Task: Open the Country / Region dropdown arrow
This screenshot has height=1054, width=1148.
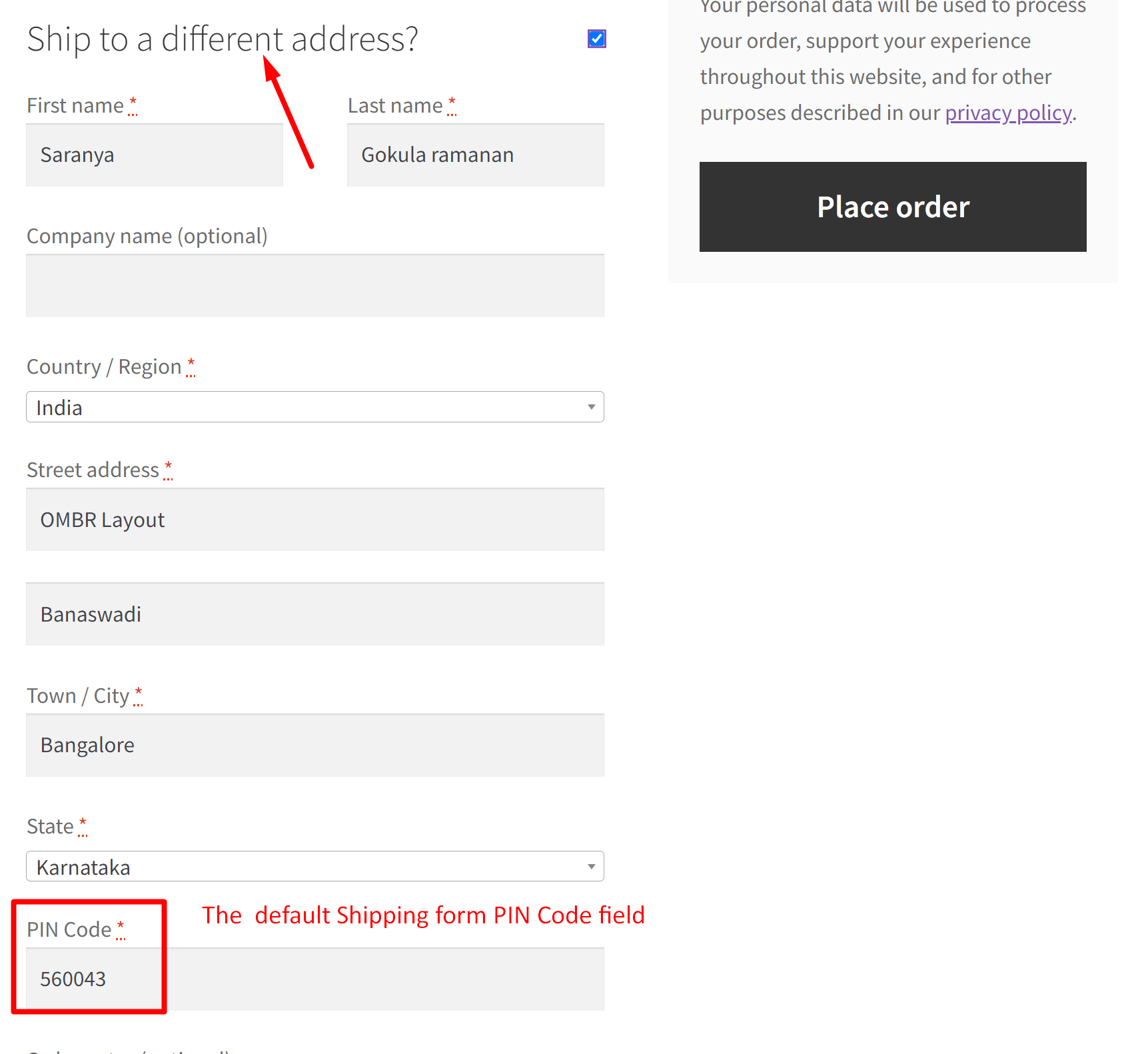Action: pyautogui.click(x=590, y=406)
